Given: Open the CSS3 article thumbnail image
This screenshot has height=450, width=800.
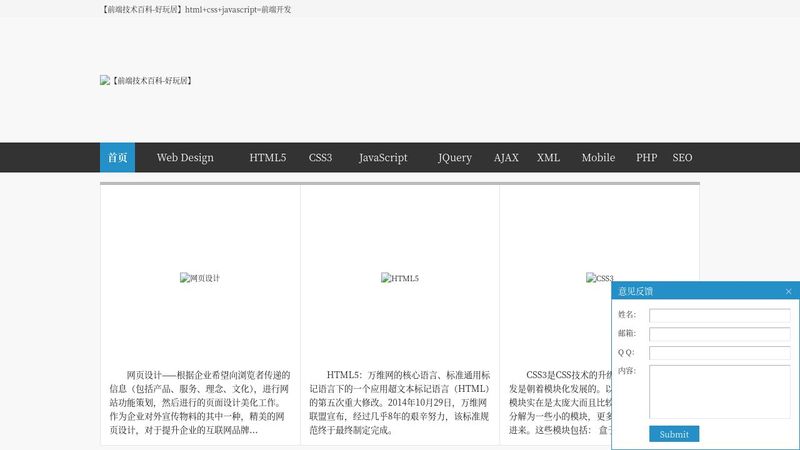Looking at the screenshot, I should (x=599, y=278).
